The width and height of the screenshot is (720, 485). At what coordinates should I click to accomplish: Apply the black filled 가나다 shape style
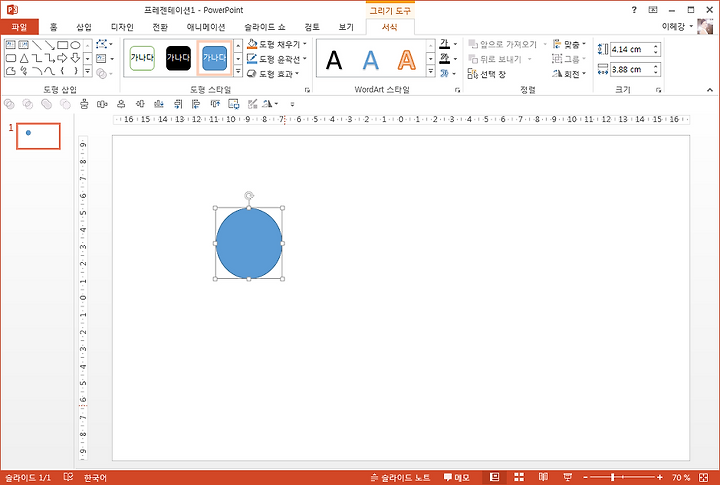point(178,58)
